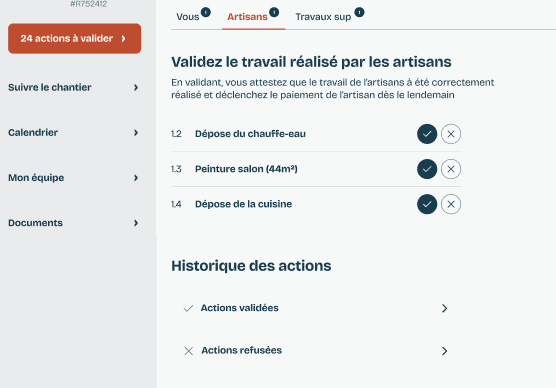This screenshot has width=556, height=388.
Task: Validate the Dépose du chauffe-eau task
Action: (x=427, y=134)
